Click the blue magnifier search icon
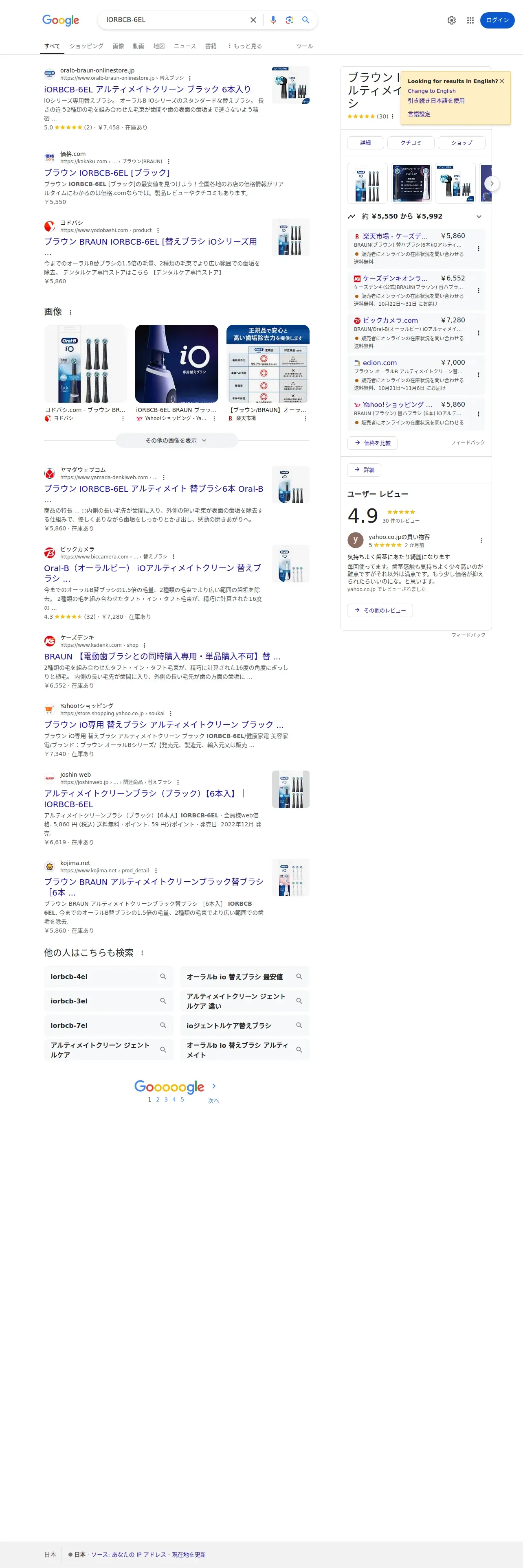523x1568 pixels. tap(305, 20)
